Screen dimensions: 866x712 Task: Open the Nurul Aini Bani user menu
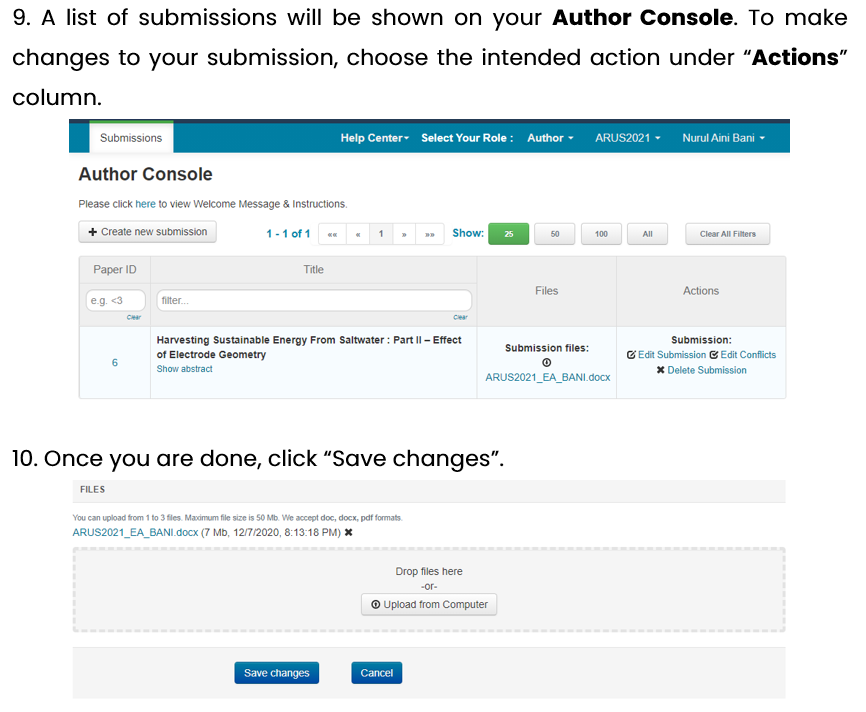(x=724, y=138)
